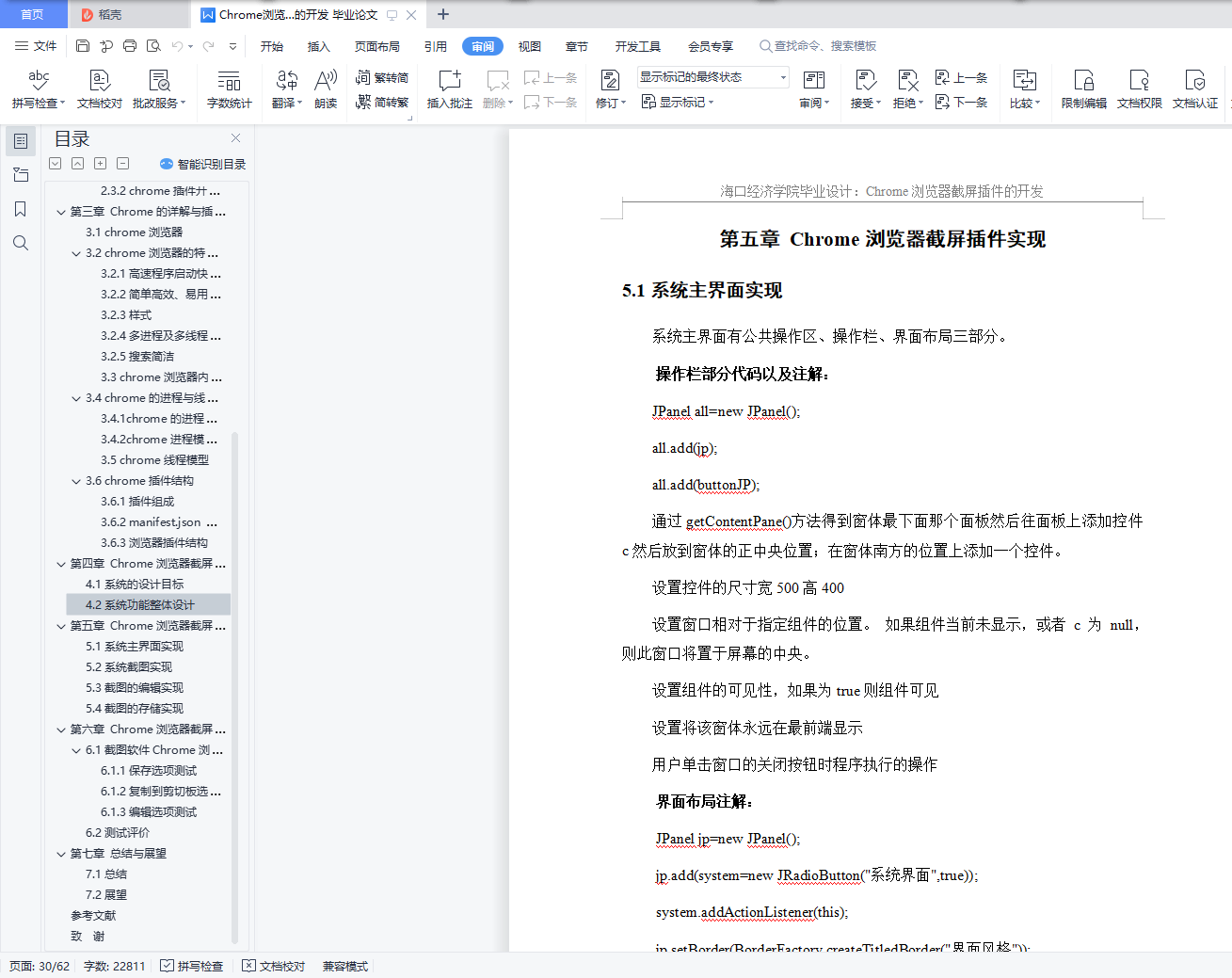Open the 文档校对 proofreading tool
1232x978 pixels.
click(x=100, y=89)
